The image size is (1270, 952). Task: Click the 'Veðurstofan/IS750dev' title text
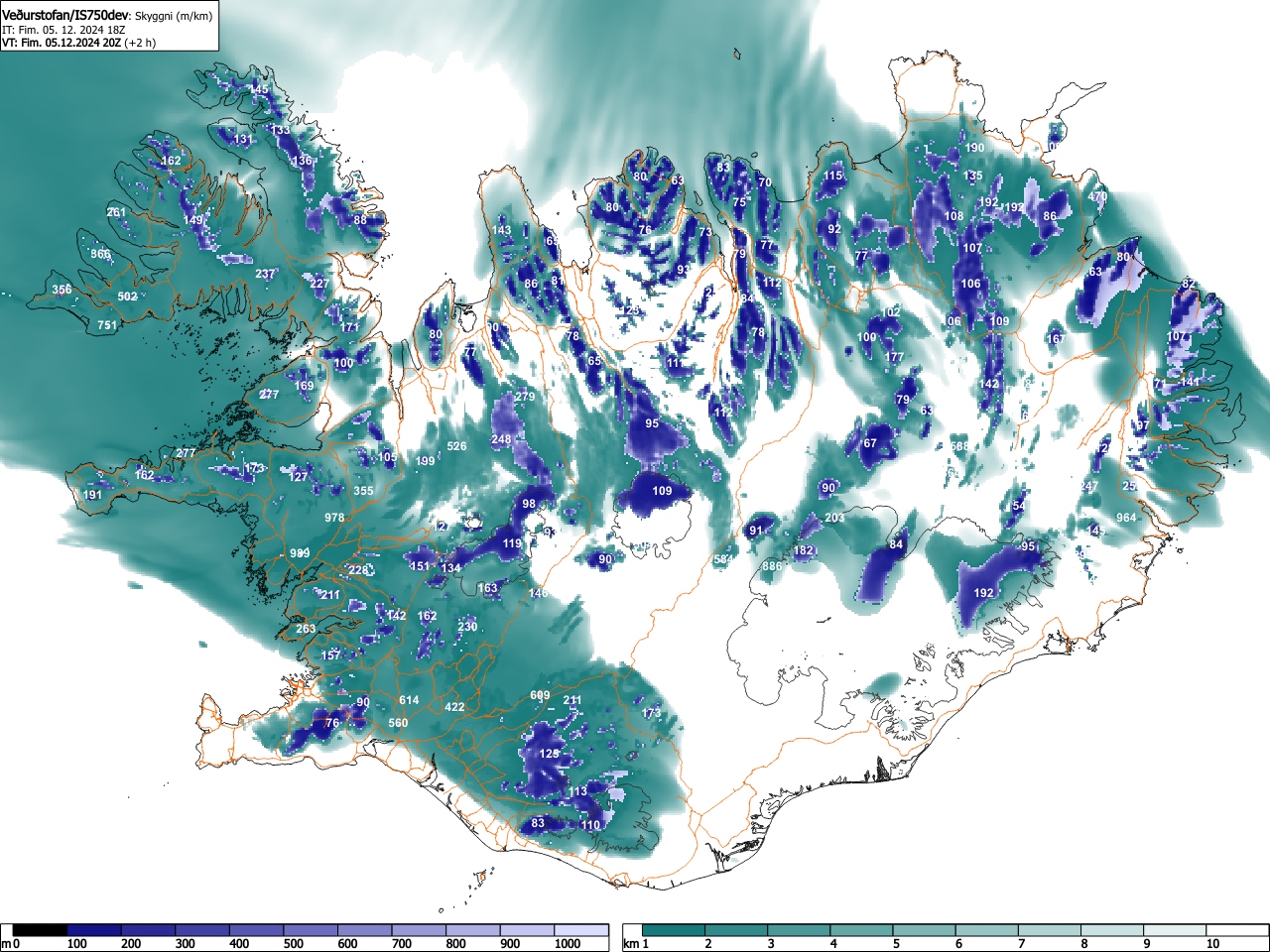(x=65, y=15)
